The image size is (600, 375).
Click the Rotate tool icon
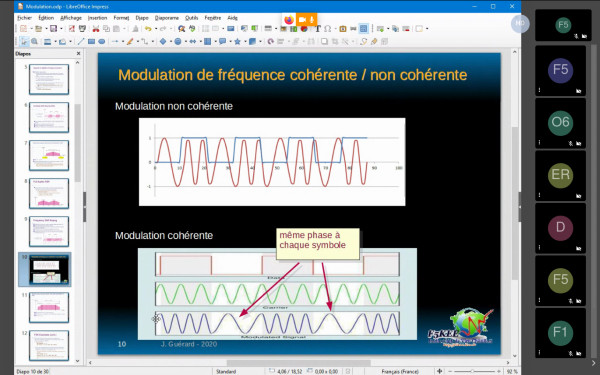click(271, 41)
